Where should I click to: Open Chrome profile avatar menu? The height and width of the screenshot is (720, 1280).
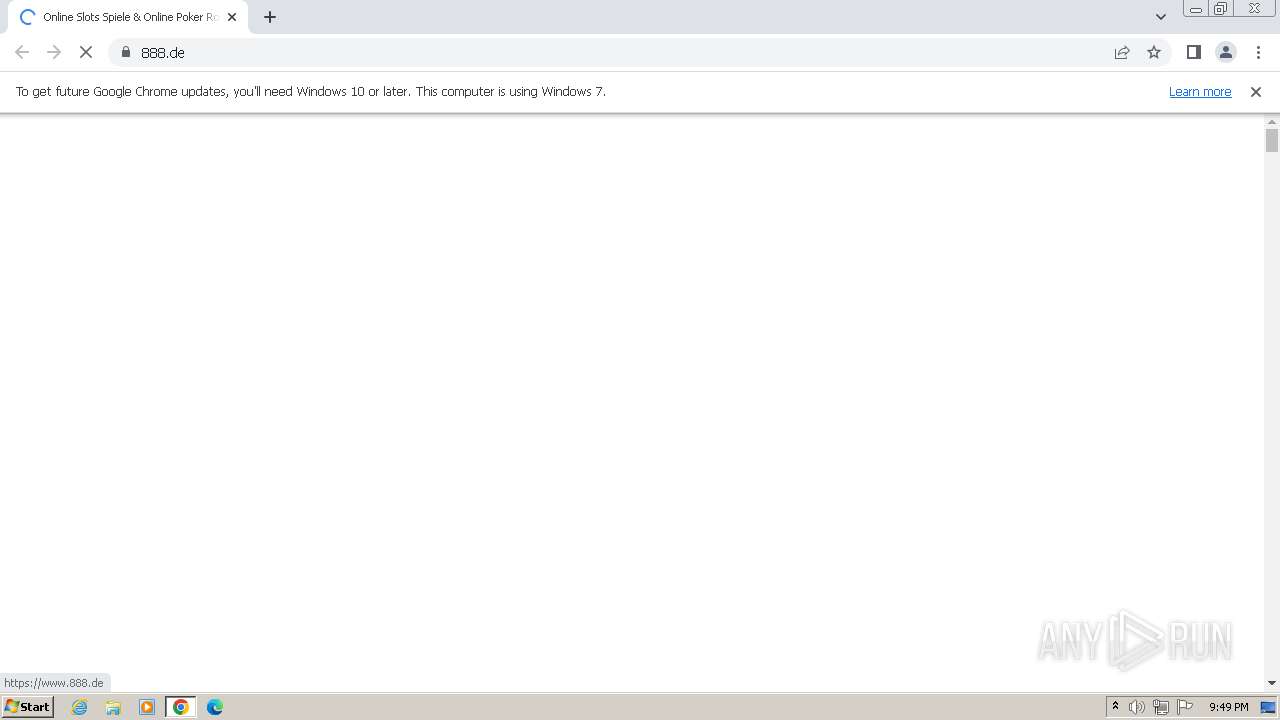pos(1226,52)
